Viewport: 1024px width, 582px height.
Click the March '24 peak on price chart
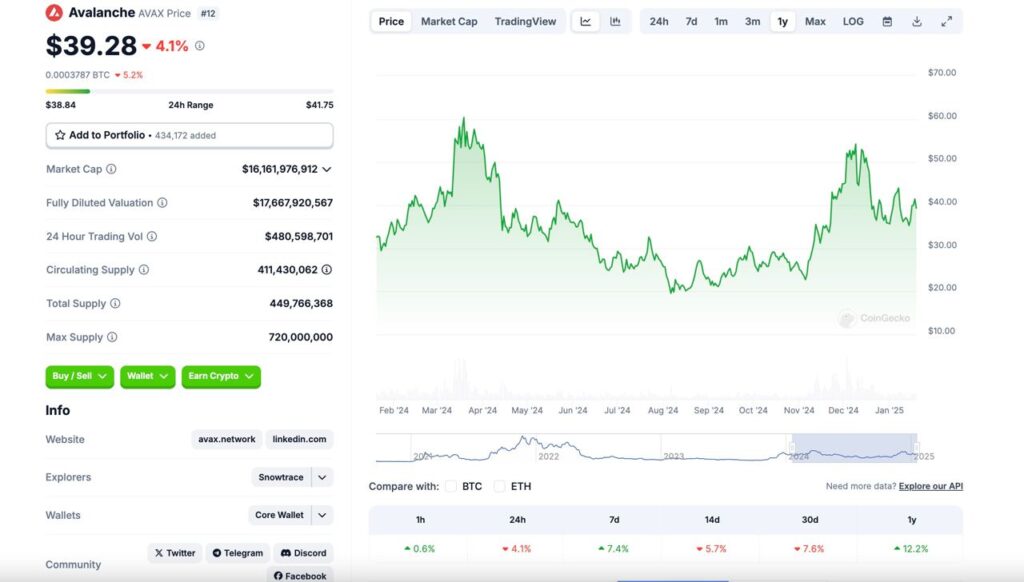click(x=464, y=119)
